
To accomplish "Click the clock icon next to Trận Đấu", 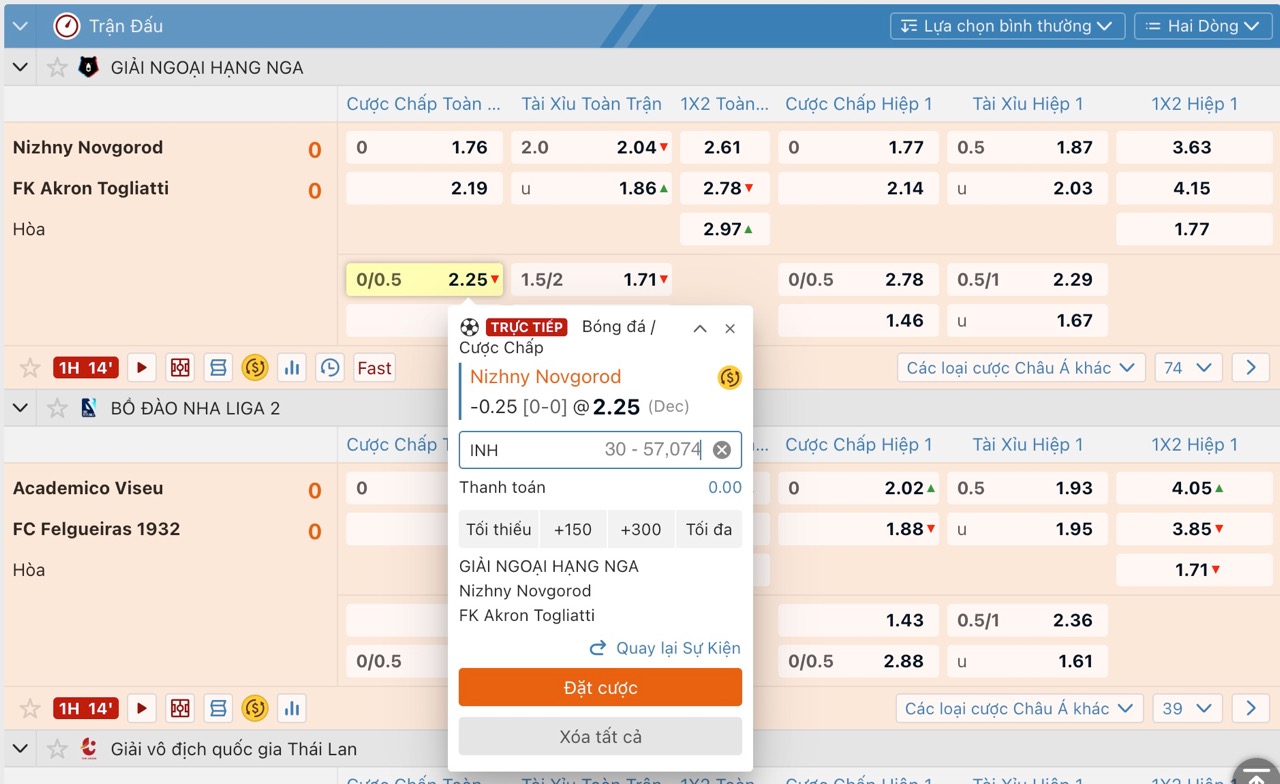I will coord(67,26).
